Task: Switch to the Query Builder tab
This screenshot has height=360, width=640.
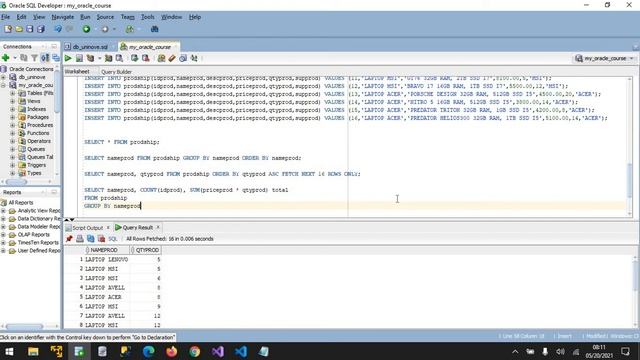Action: click(x=116, y=72)
